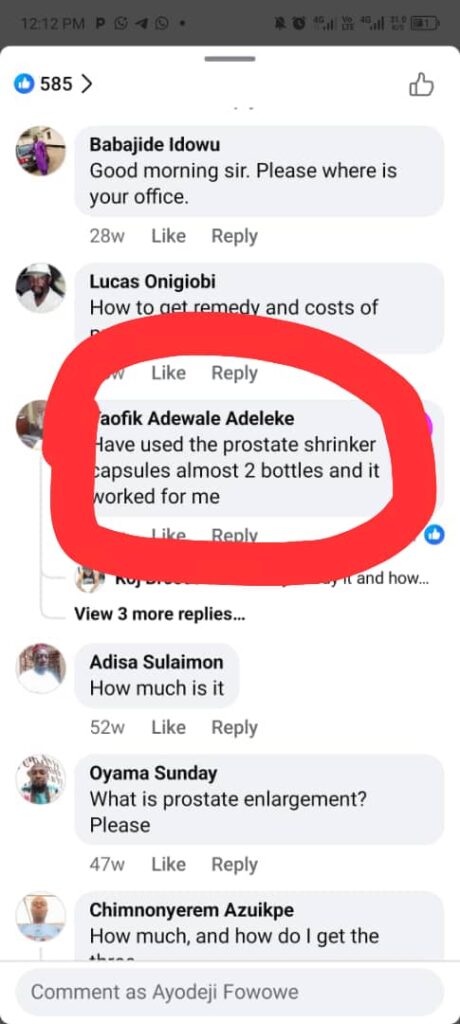460x1024 pixels.
Task: Tap the small like reaction badge on Adeleke's comment
Action: coord(435,534)
